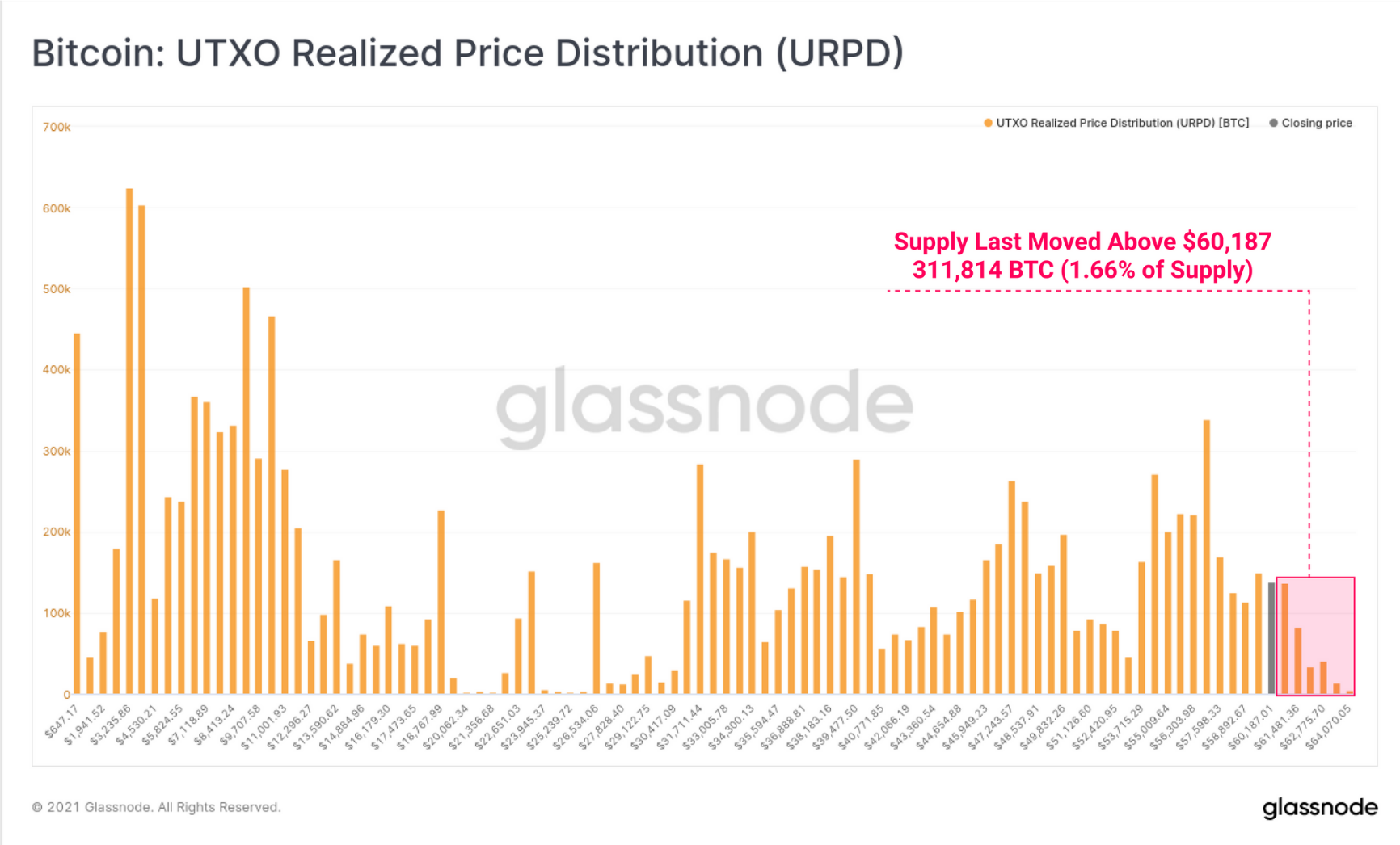Select the gray closing price bar

point(1271,638)
